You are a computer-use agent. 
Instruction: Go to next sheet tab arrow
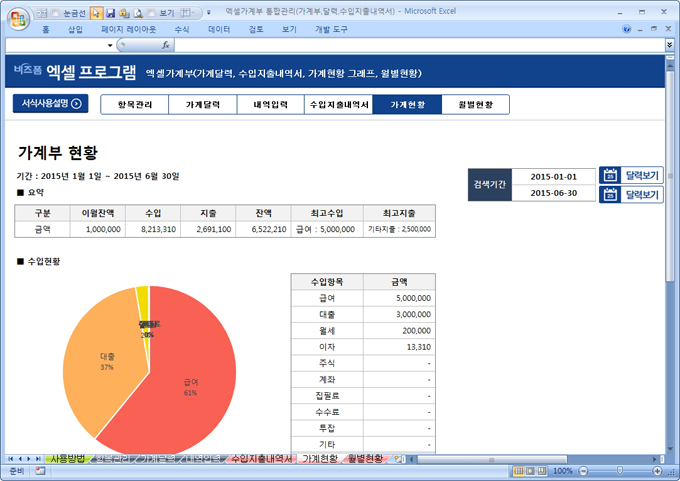tap(29, 458)
